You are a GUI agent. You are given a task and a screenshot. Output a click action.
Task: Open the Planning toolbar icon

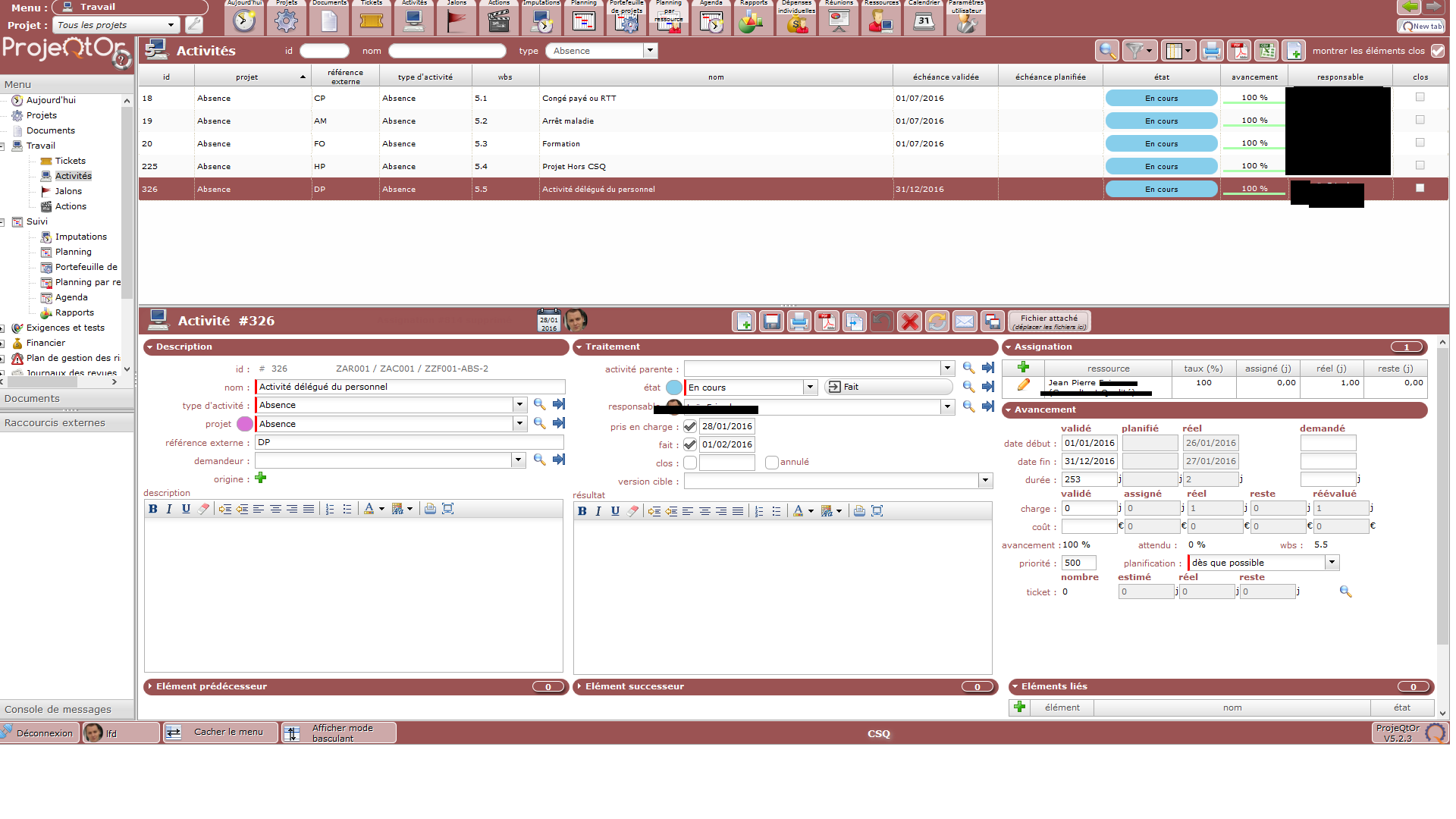tap(583, 20)
